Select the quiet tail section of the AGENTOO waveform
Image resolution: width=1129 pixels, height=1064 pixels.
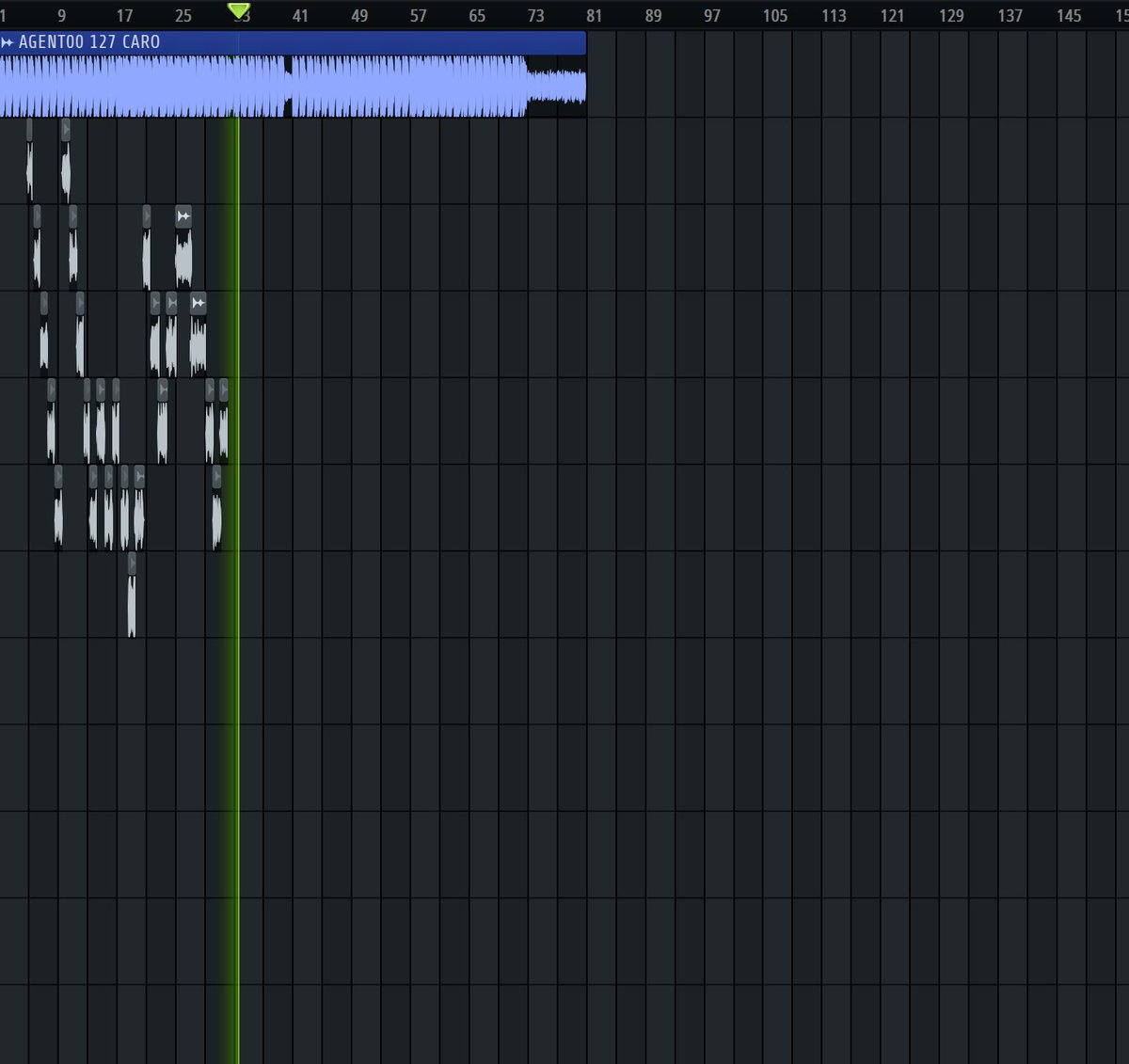(x=556, y=86)
